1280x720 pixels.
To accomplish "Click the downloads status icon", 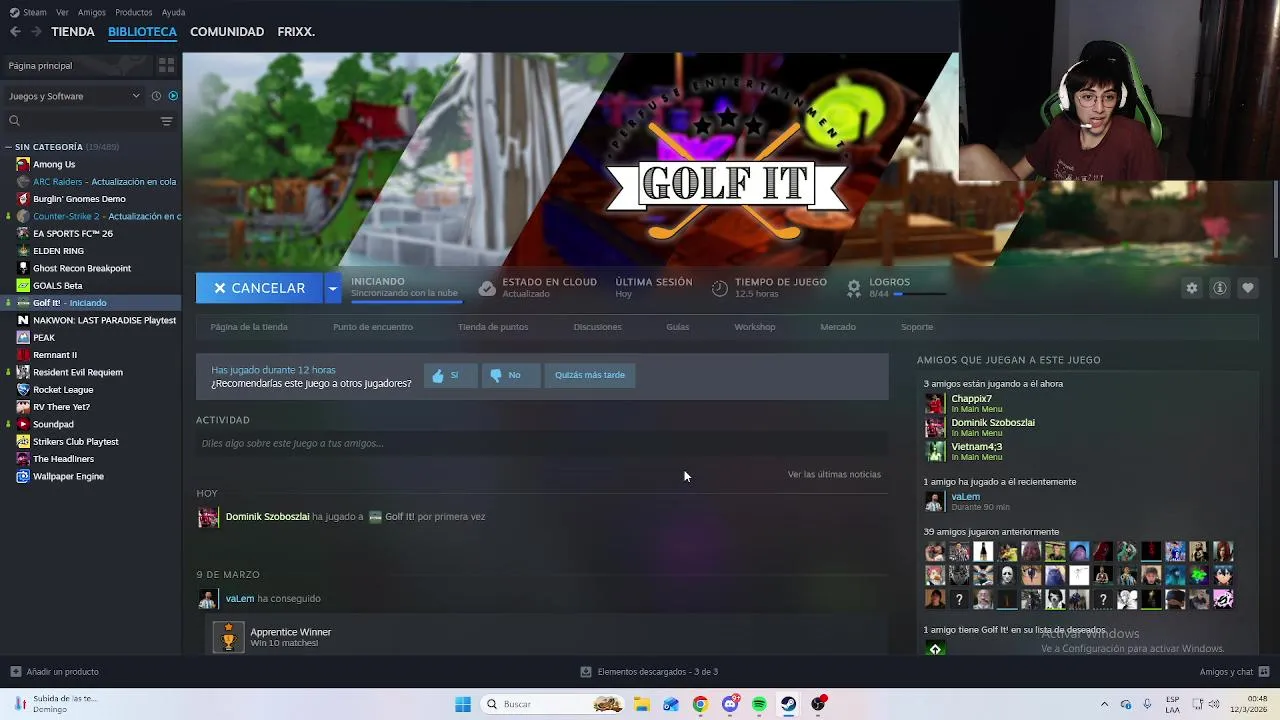I will (586, 672).
